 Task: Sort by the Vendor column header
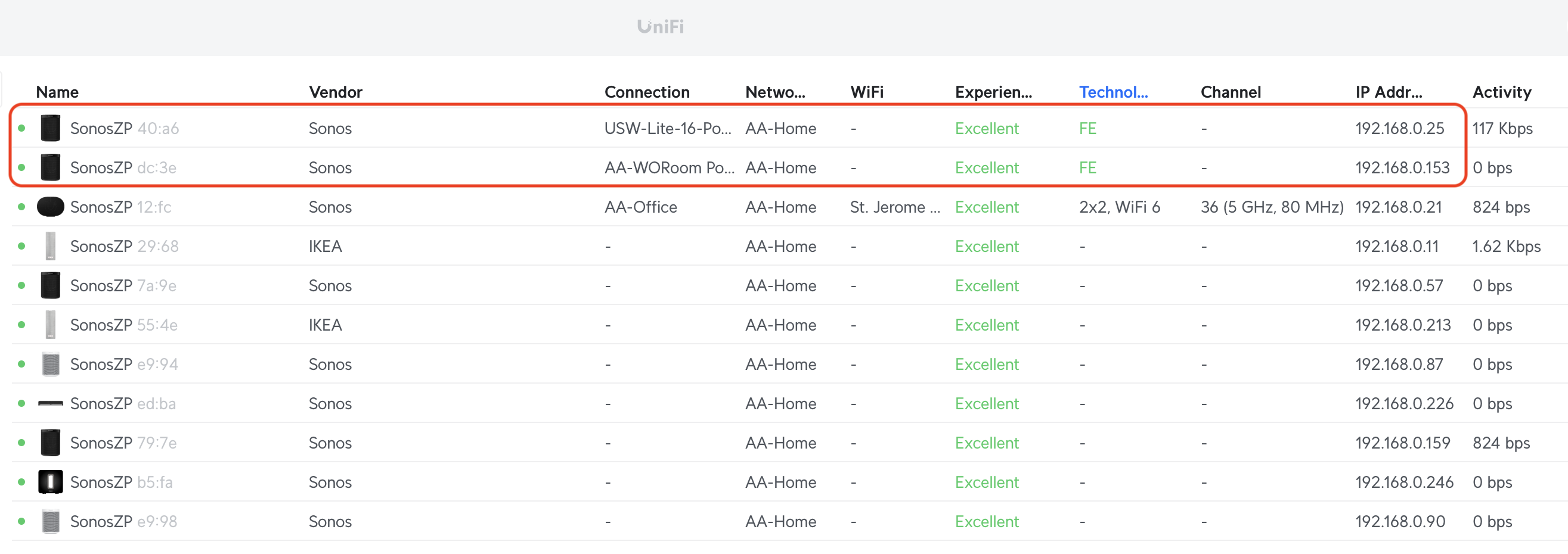pos(336,92)
